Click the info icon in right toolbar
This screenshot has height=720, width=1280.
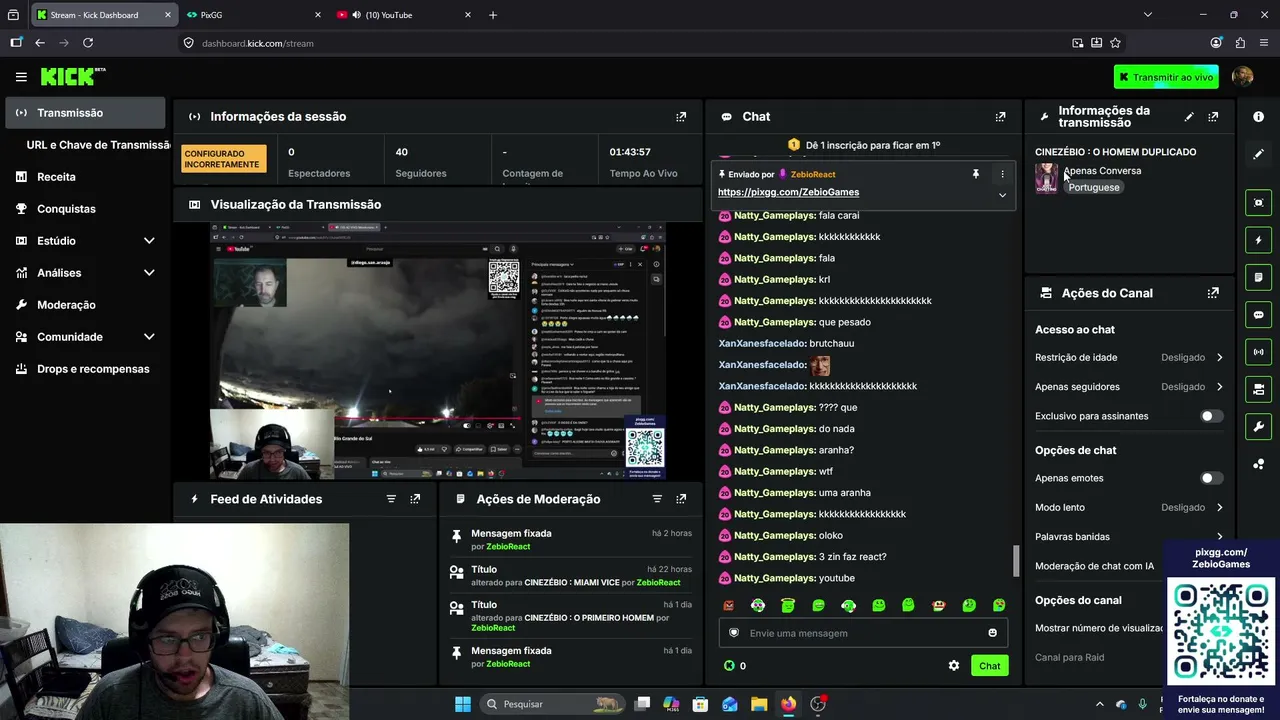(x=1258, y=117)
